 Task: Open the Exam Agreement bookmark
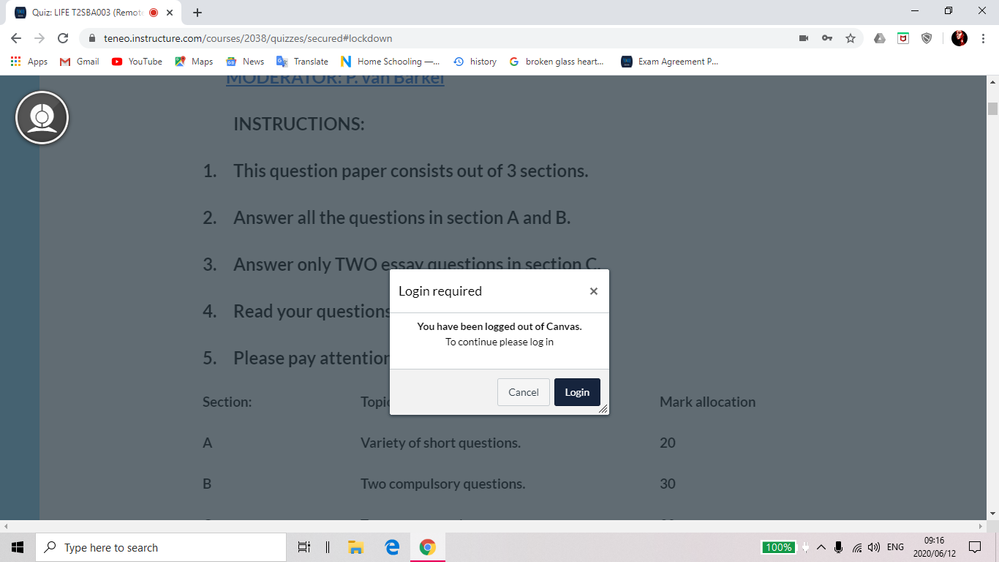pos(669,61)
